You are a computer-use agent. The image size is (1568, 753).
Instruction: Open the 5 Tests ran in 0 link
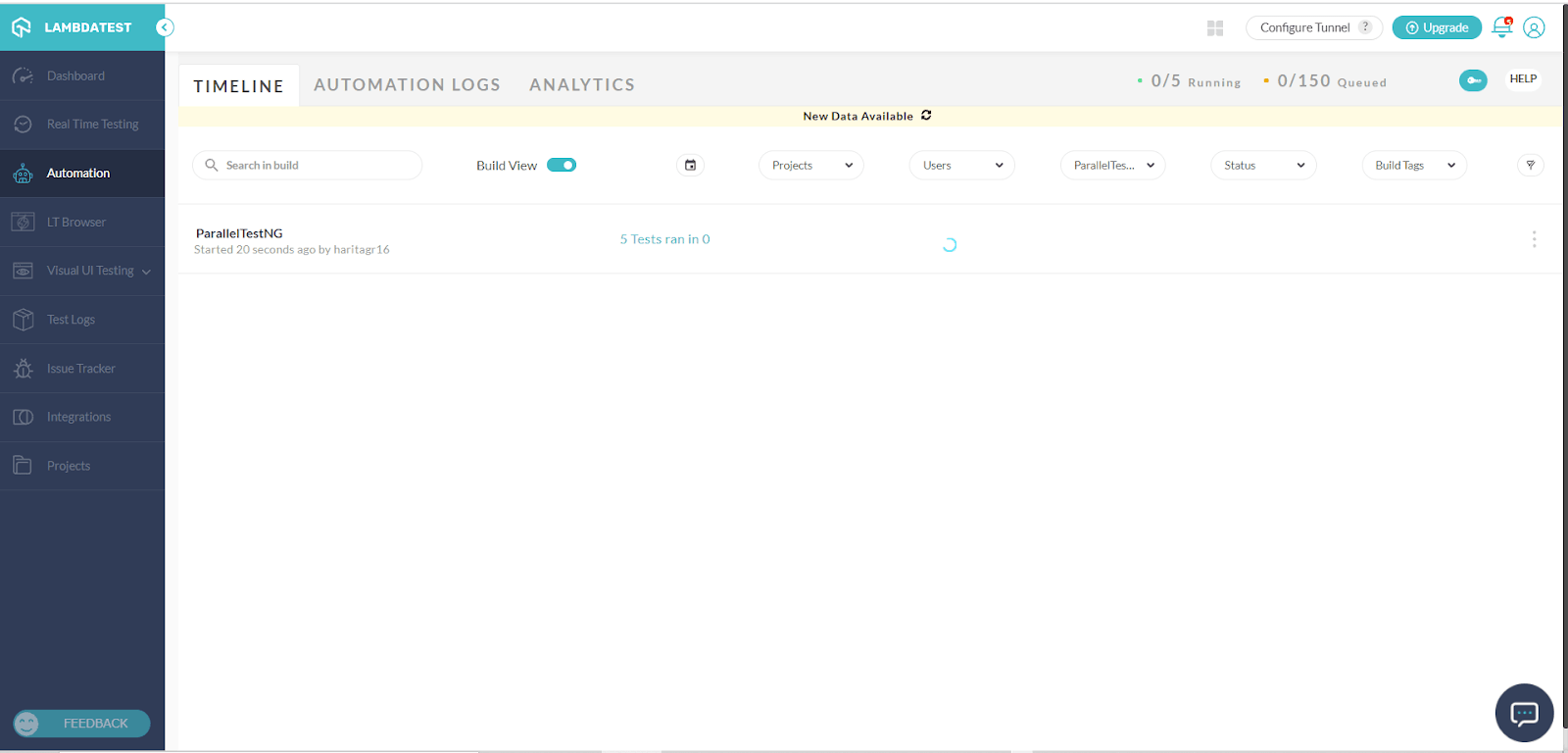664,239
